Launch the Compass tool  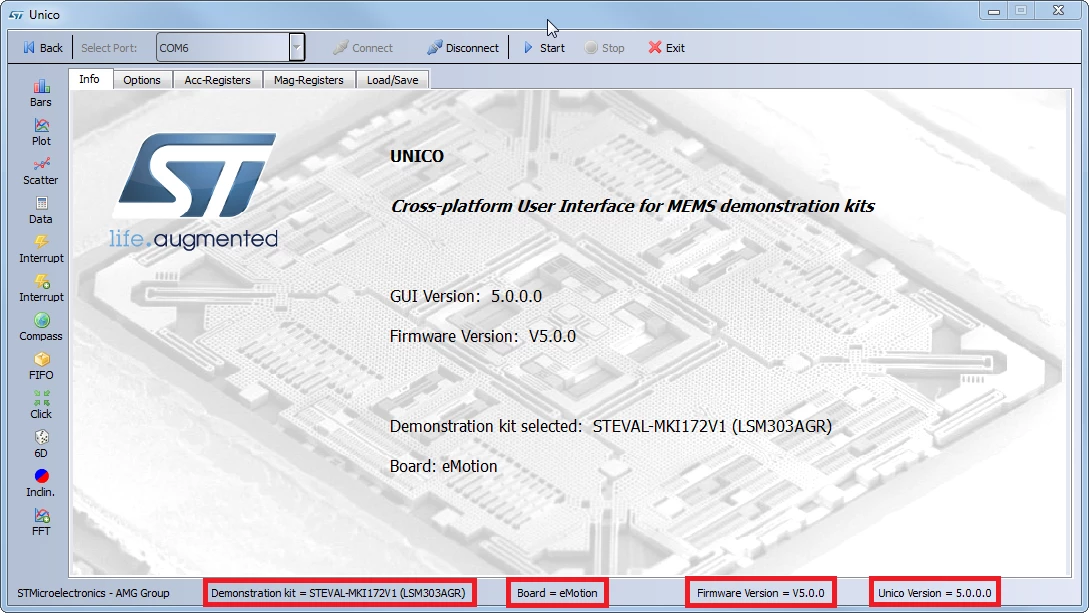40,326
